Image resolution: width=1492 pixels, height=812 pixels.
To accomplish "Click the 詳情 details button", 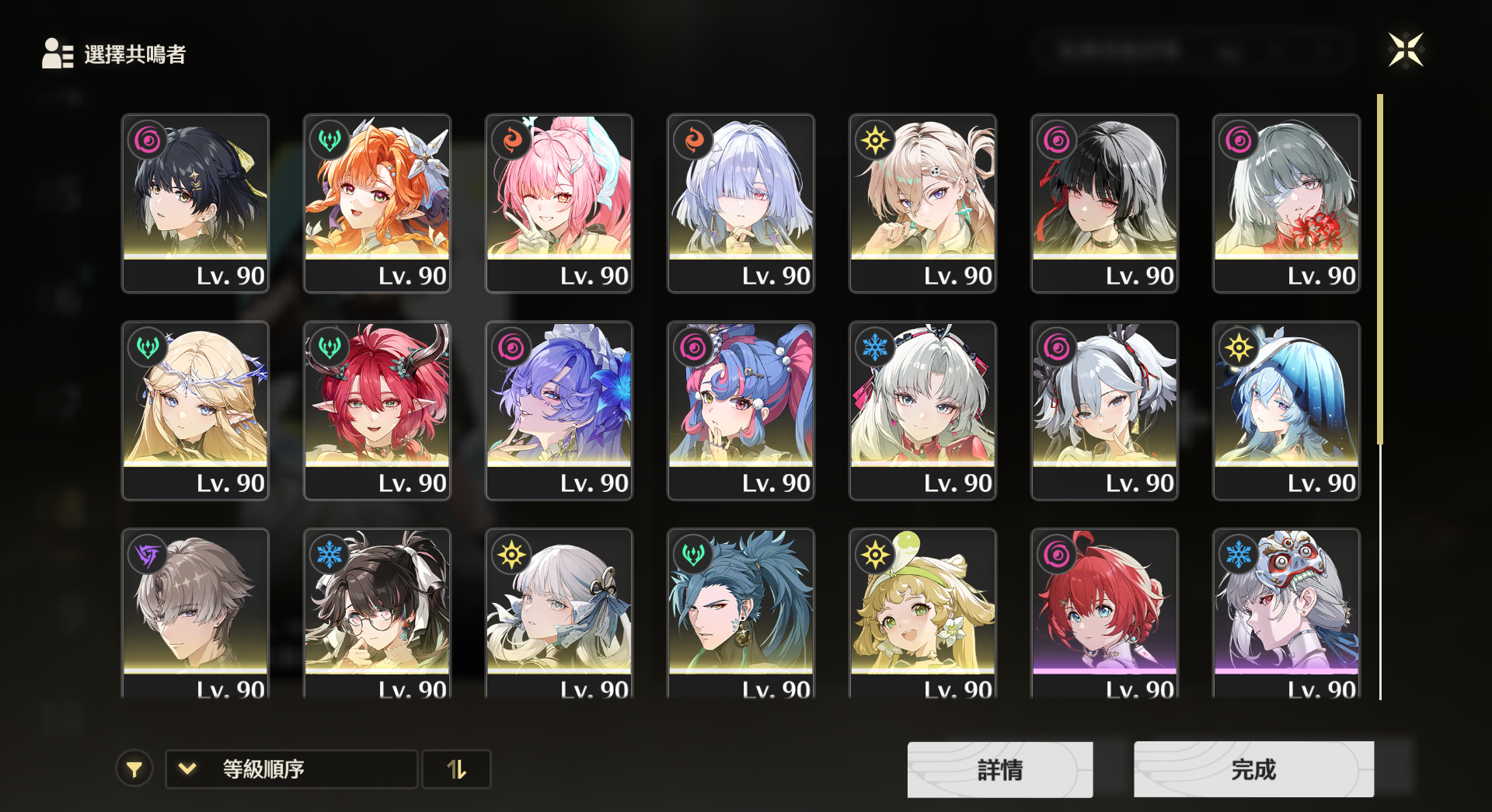I will point(1000,769).
